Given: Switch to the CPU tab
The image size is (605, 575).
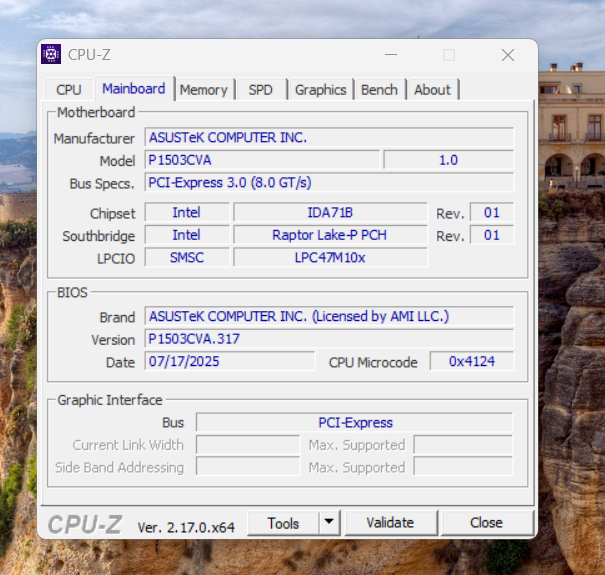Looking at the screenshot, I should click(69, 90).
